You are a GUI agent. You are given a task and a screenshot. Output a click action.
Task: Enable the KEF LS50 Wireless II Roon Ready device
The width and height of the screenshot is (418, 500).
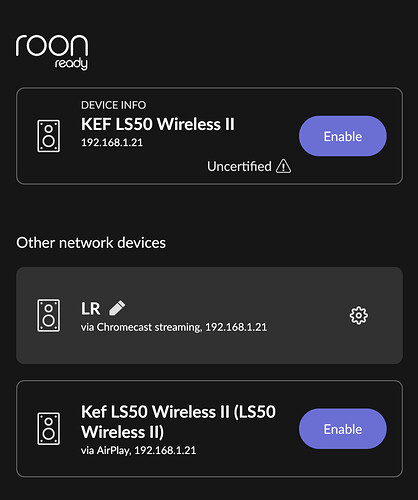click(343, 136)
